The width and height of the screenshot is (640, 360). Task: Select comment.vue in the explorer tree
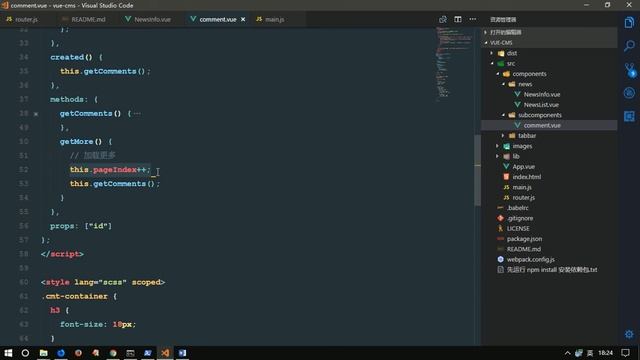[x=549, y=125]
